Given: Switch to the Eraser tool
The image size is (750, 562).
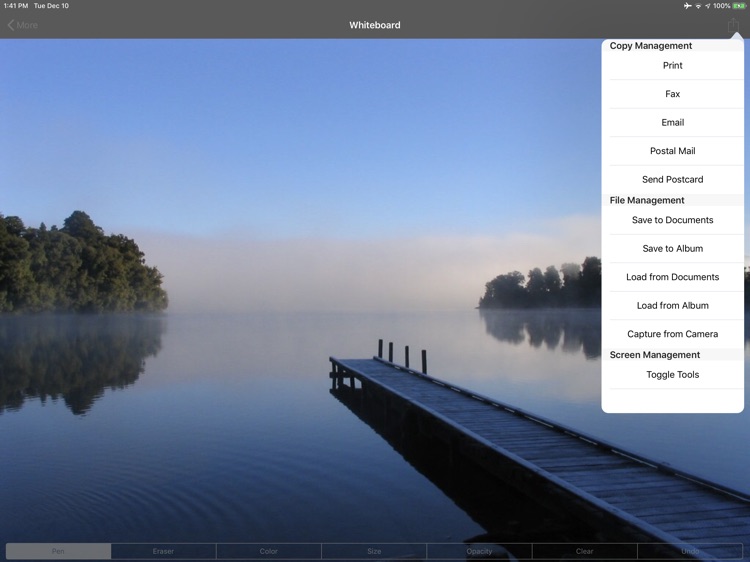Looking at the screenshot, I should pos(163,551).
